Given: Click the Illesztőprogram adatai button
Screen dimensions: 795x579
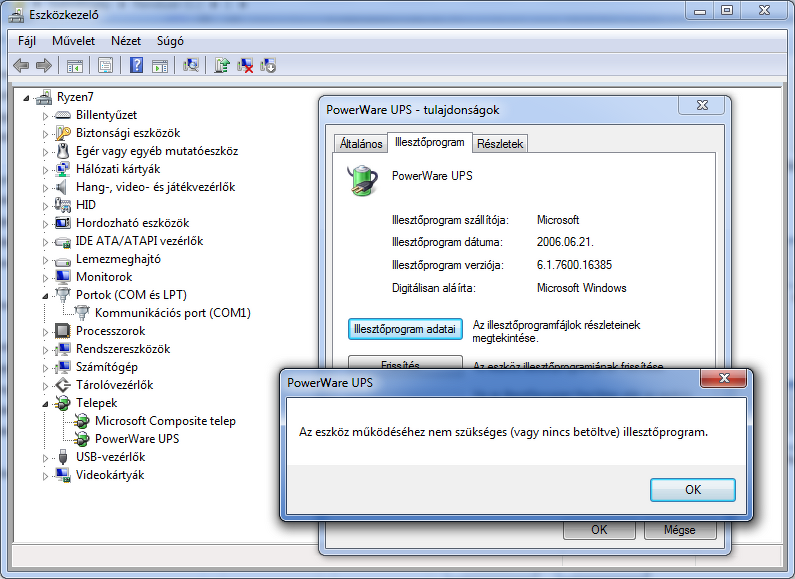Looking at the screenshot, I should coord(405,329).
